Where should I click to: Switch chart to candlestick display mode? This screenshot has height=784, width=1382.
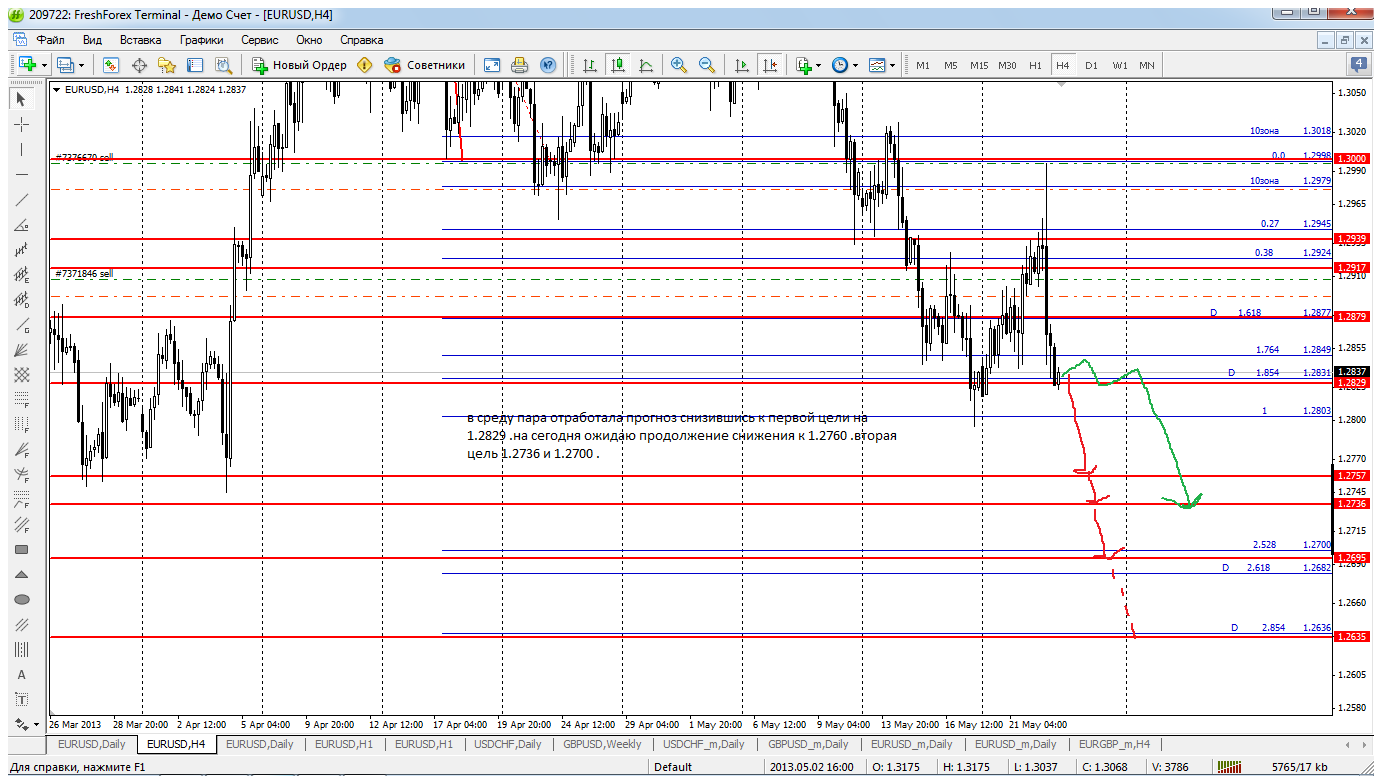pyautogui.click(x=618, y=65)
